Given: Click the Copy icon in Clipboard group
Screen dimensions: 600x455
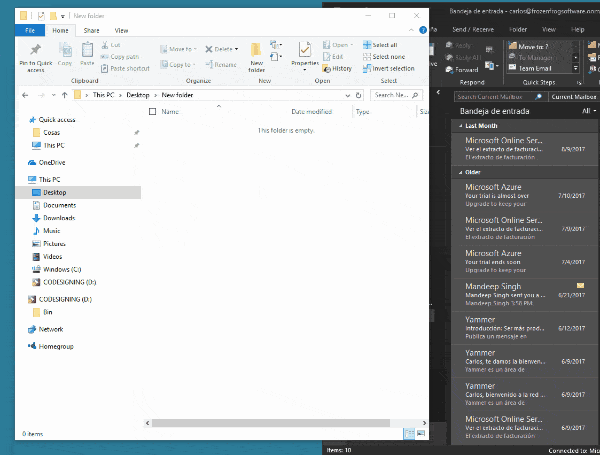Looking at the screenshot, I should pos(65,54).
